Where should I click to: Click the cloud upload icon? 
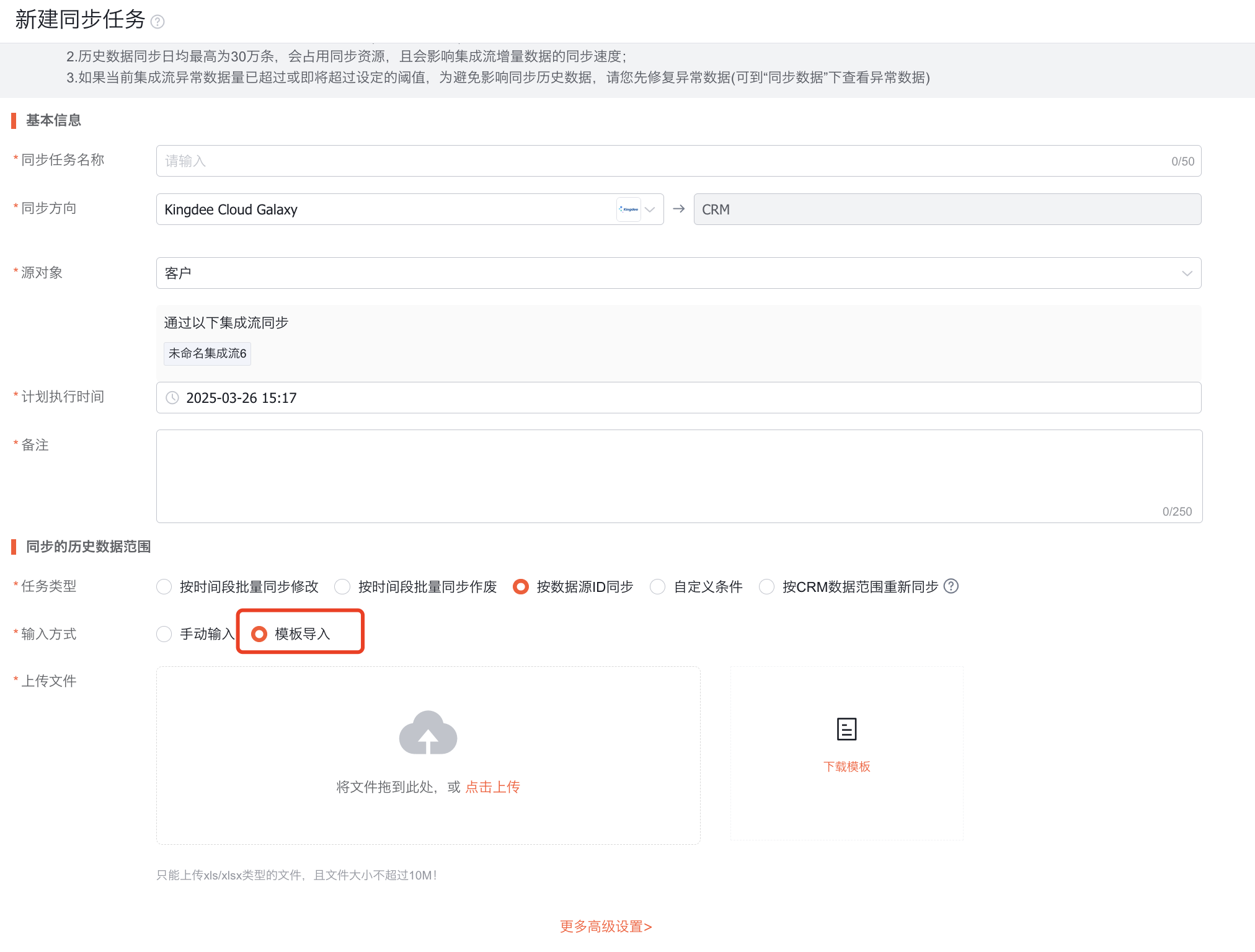428,733
